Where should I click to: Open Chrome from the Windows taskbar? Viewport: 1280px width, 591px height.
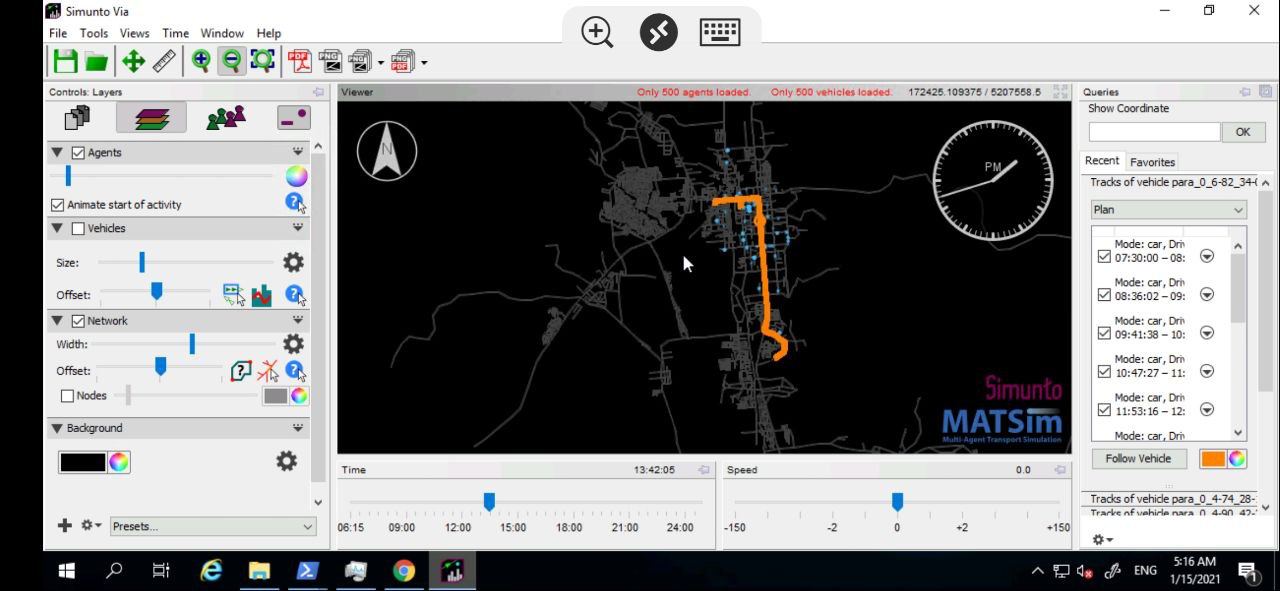point(404,571)
